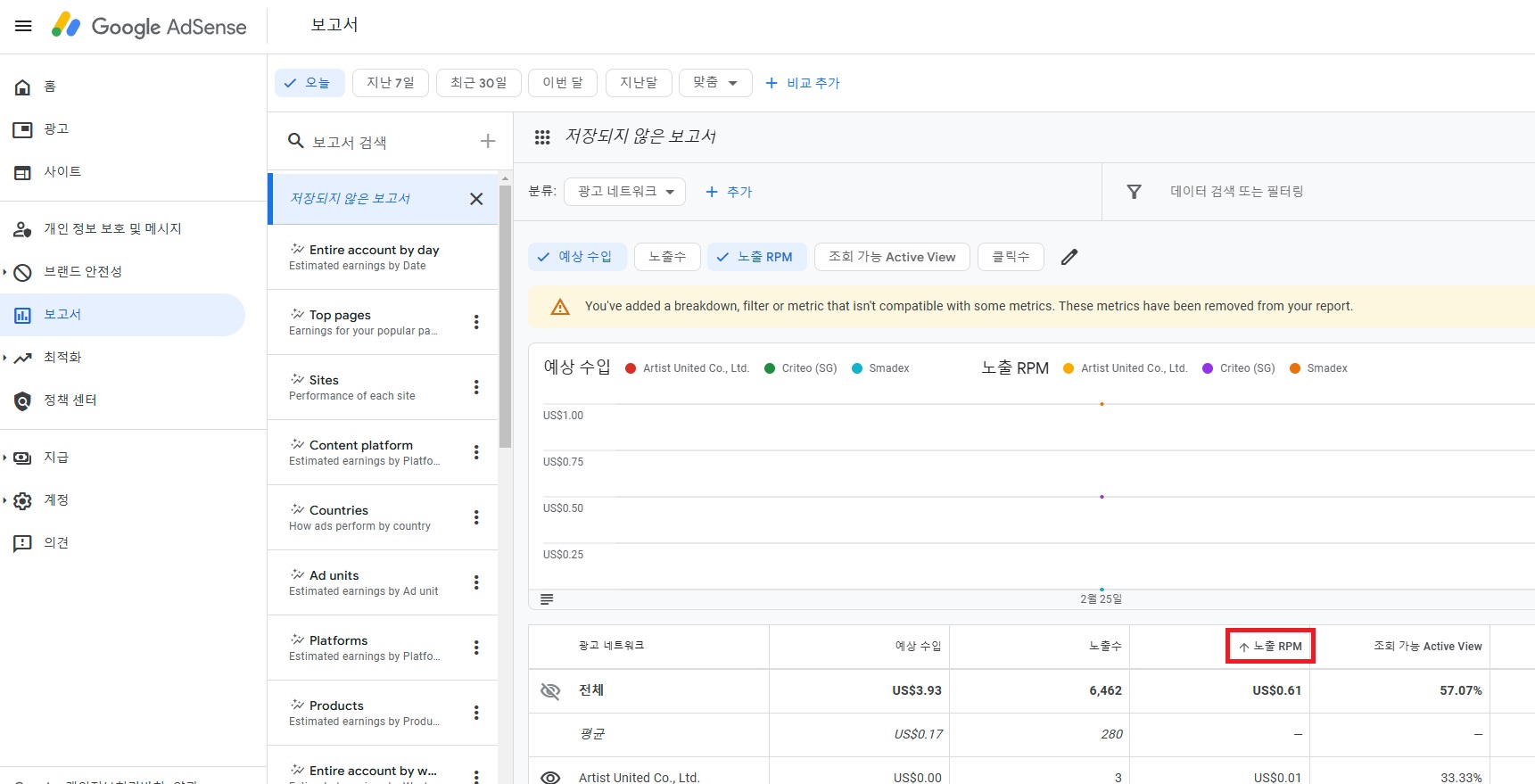Click 추가 to add a breakdown
The width and height of the screenshot is (1535, 784).
pos(729,192)
